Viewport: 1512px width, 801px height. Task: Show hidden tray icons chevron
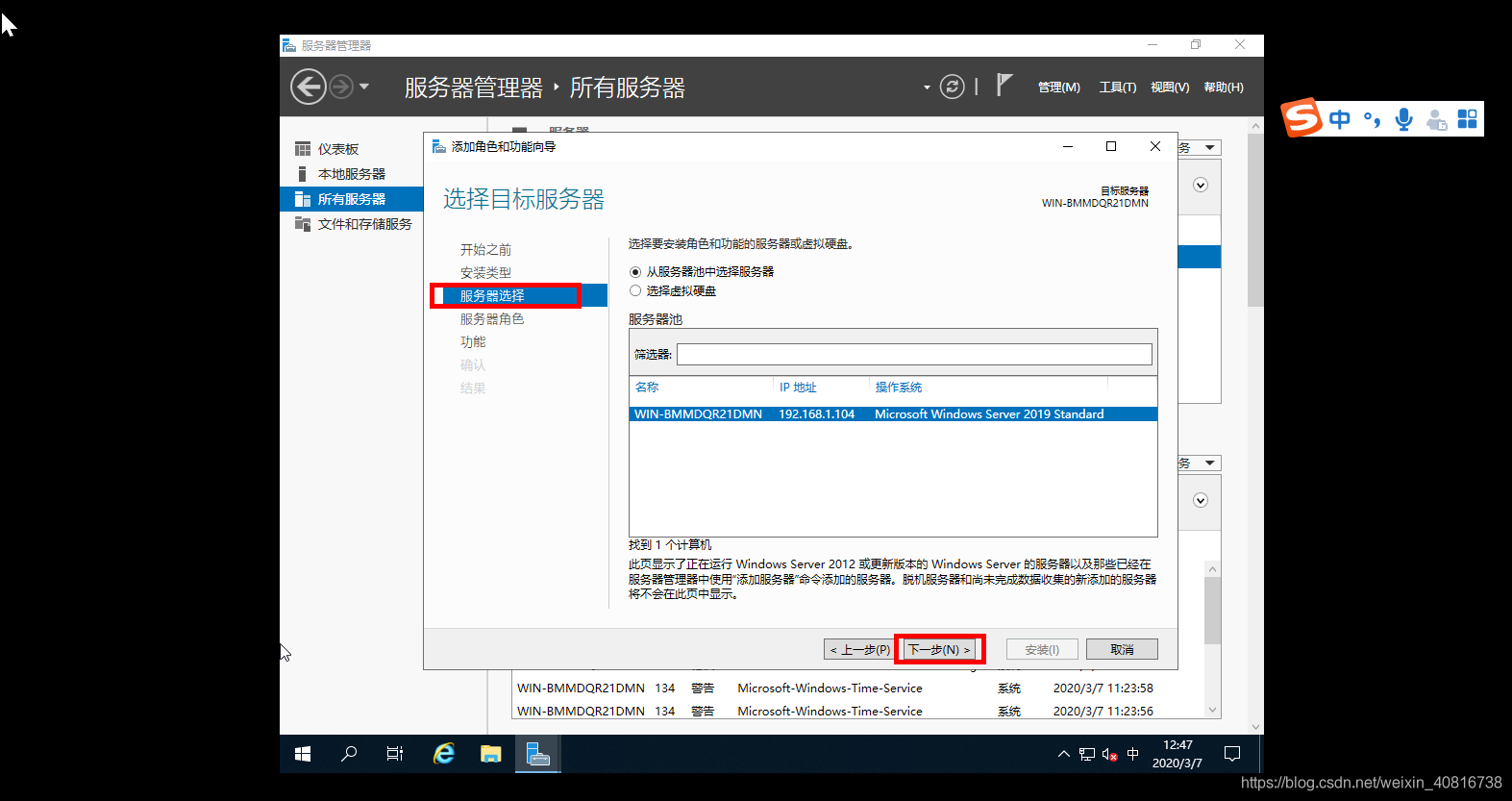pos(1064,754)
